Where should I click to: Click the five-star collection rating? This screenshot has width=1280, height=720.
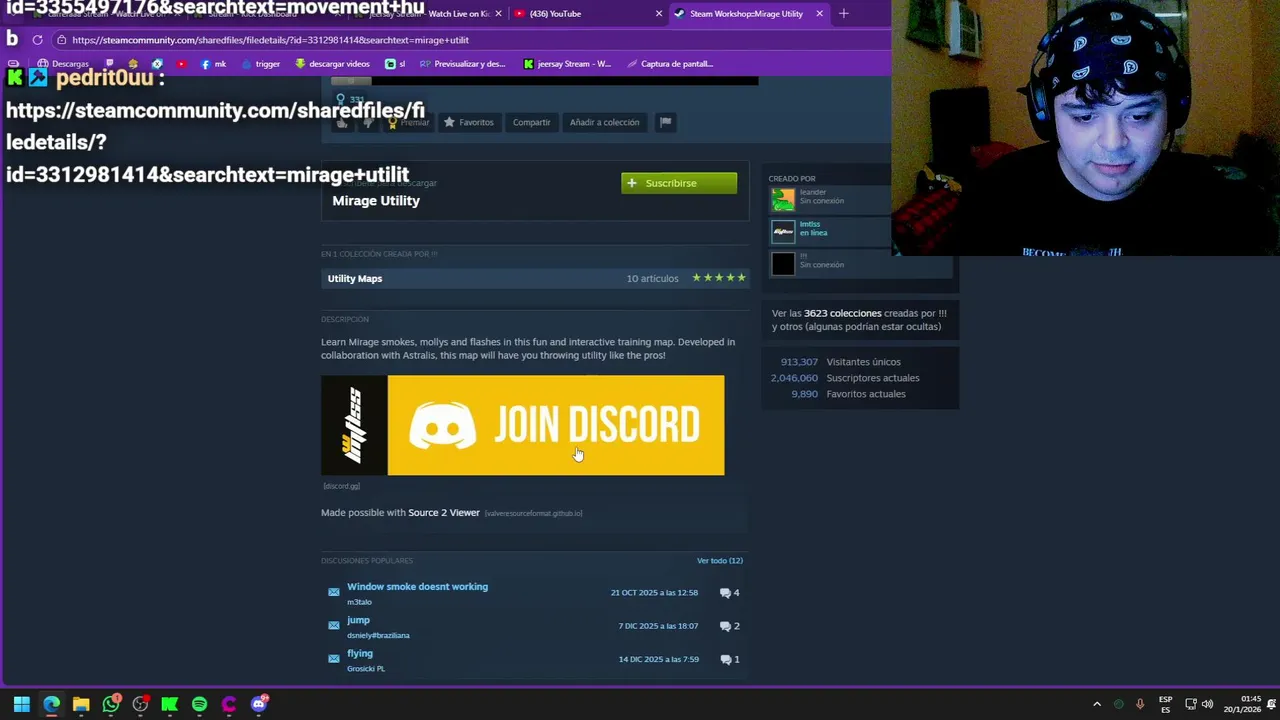719,278
